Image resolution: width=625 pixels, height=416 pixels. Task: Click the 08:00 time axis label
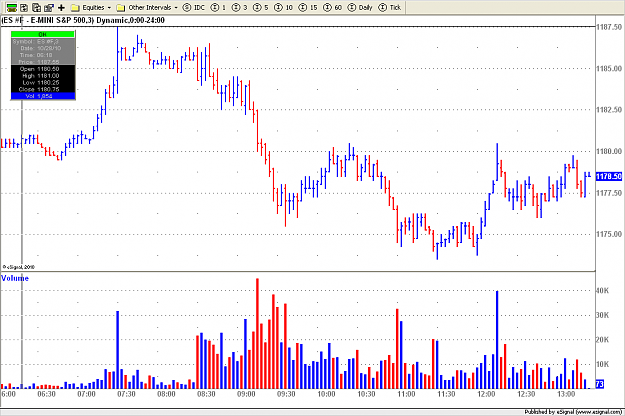[x=166, y=394]
